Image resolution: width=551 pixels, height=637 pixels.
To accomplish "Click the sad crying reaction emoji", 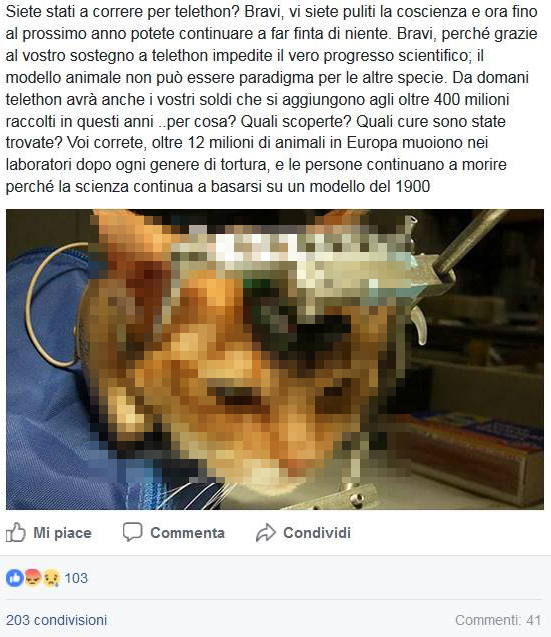I will point(51,577).
